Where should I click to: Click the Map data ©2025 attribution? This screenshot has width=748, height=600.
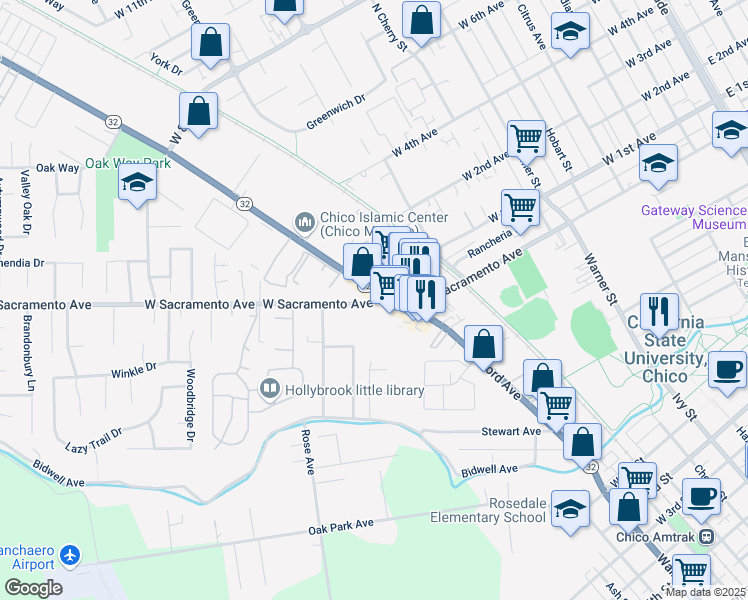coord(706,592)
